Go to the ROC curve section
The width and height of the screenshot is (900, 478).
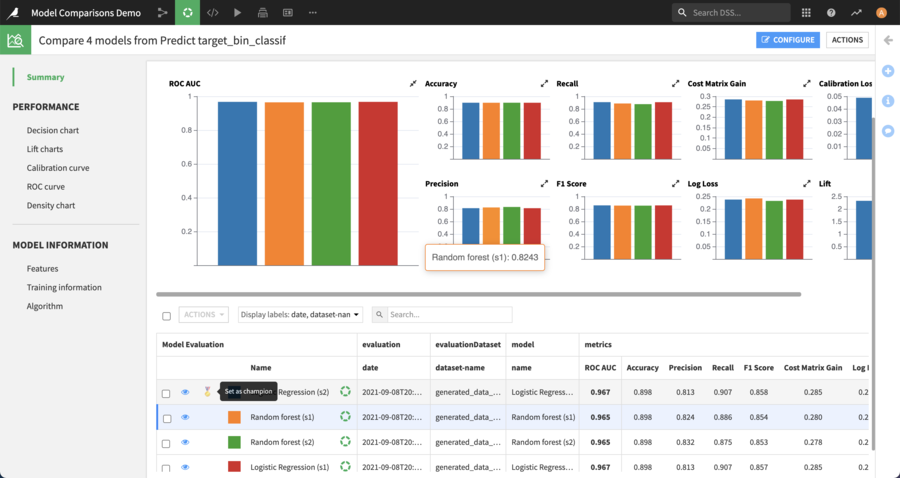pos(46,187)
